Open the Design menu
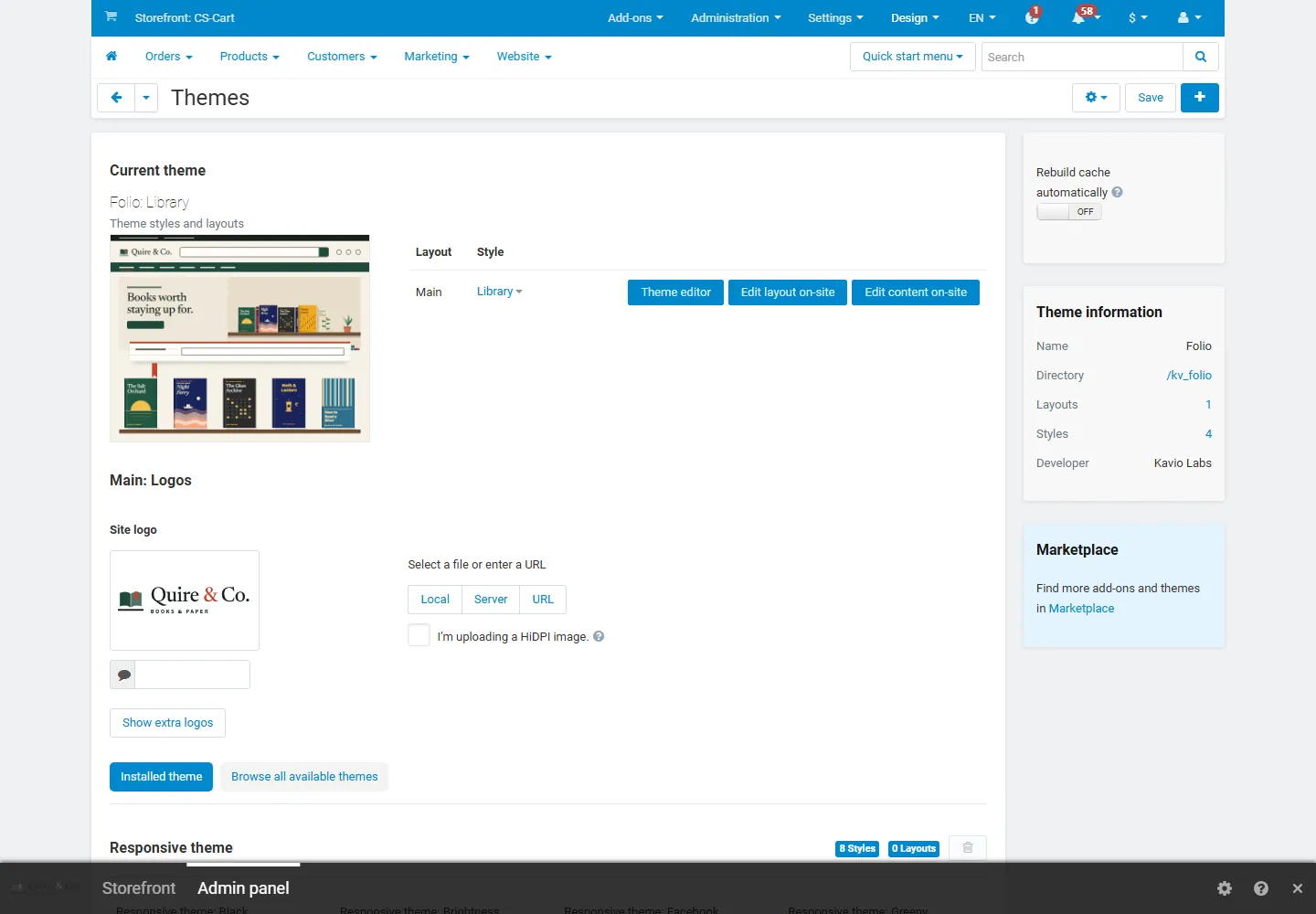The width and height of the screenshot is (1316, 914). click(x=915, y=17)
